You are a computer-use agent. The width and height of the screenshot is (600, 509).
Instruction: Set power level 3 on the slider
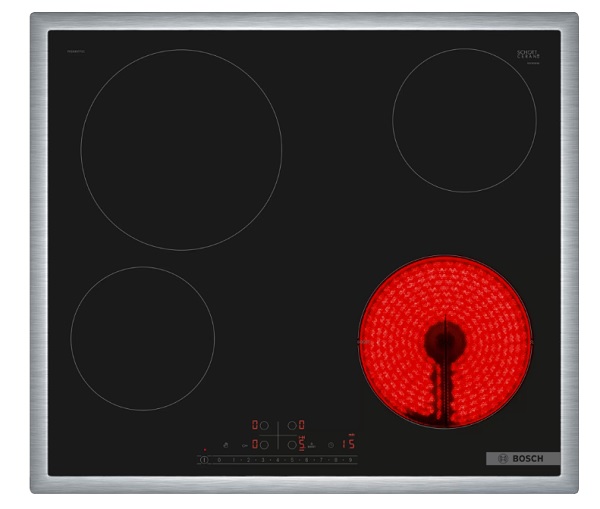(263, 460)
